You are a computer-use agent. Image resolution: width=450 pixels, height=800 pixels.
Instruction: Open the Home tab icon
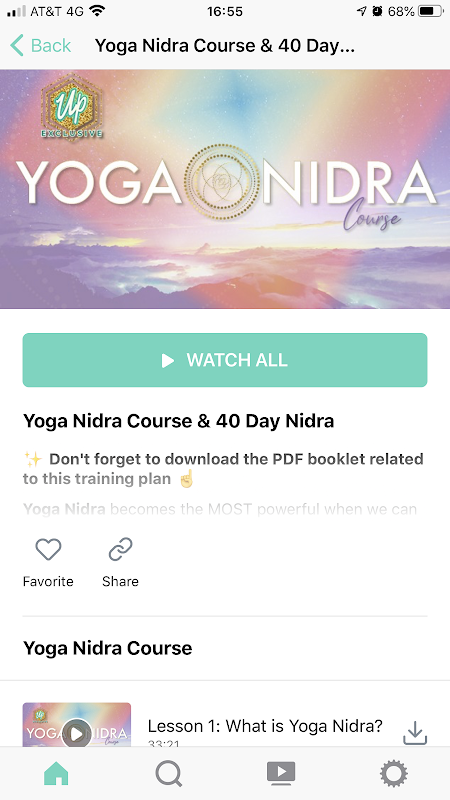(56, 774)
